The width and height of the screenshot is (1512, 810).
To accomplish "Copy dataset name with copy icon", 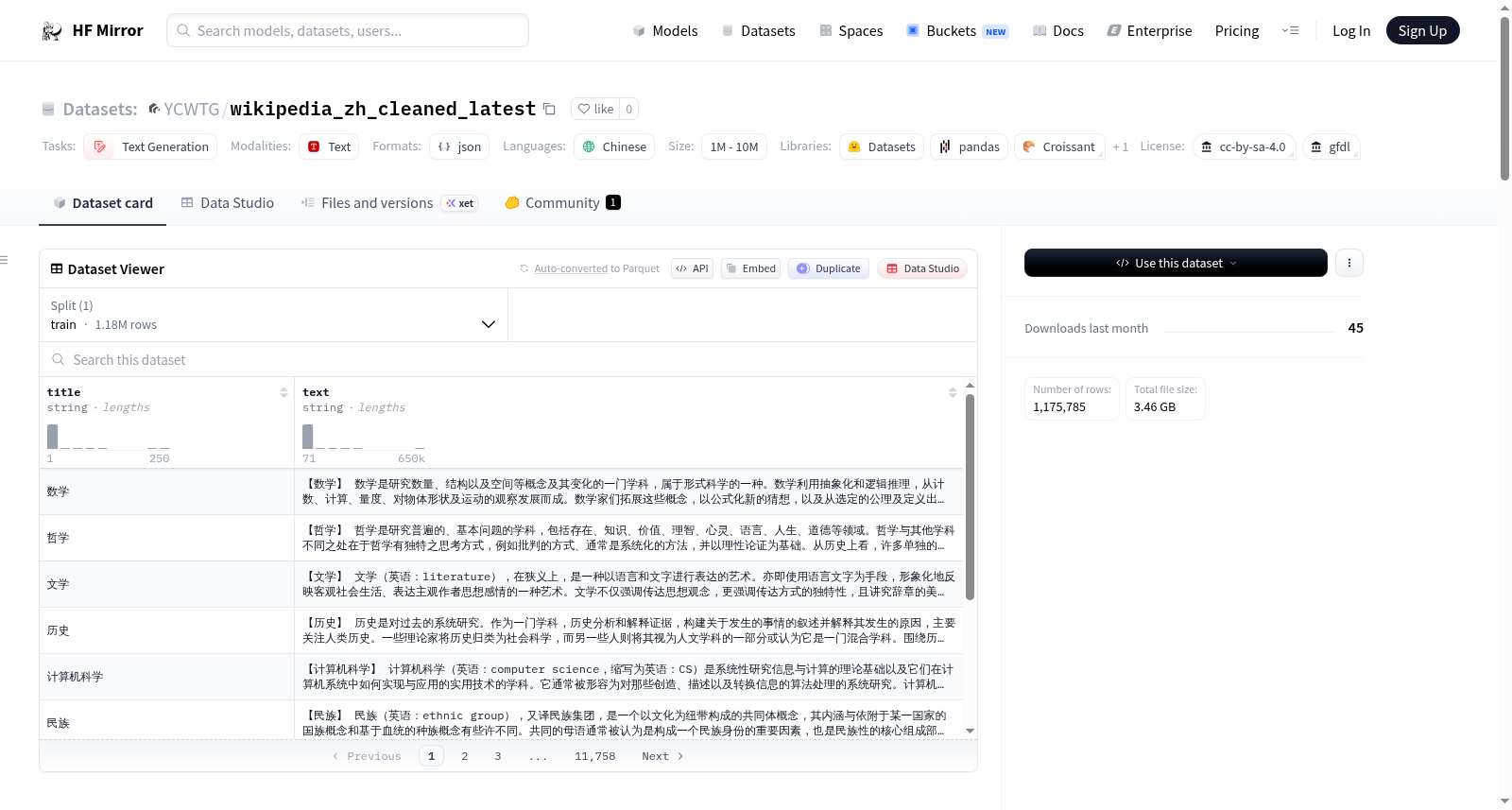I will coord(549,109).
